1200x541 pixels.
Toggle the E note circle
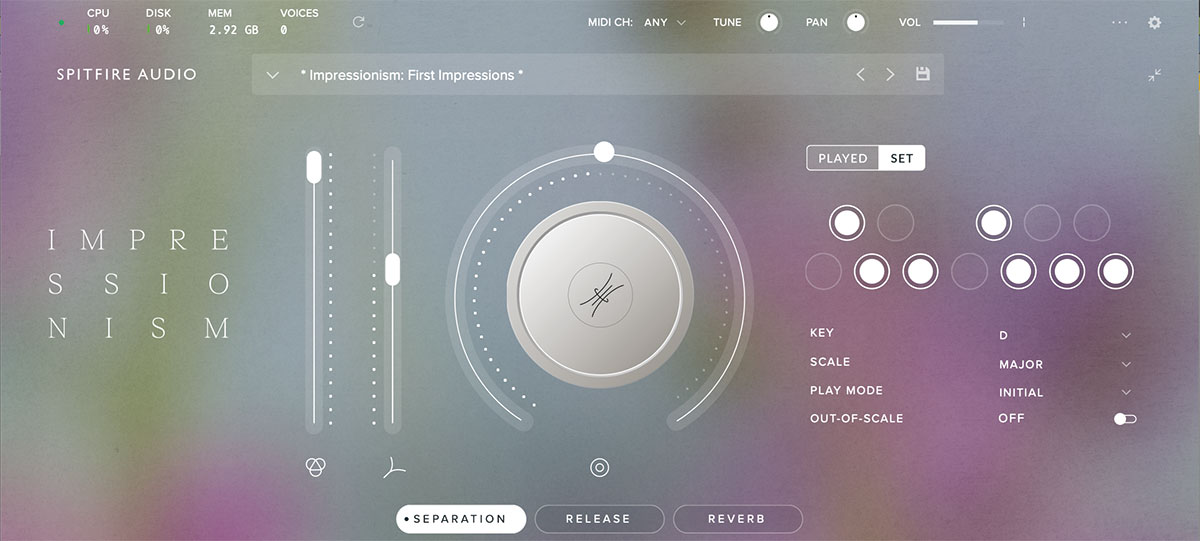tap(920, 271)
